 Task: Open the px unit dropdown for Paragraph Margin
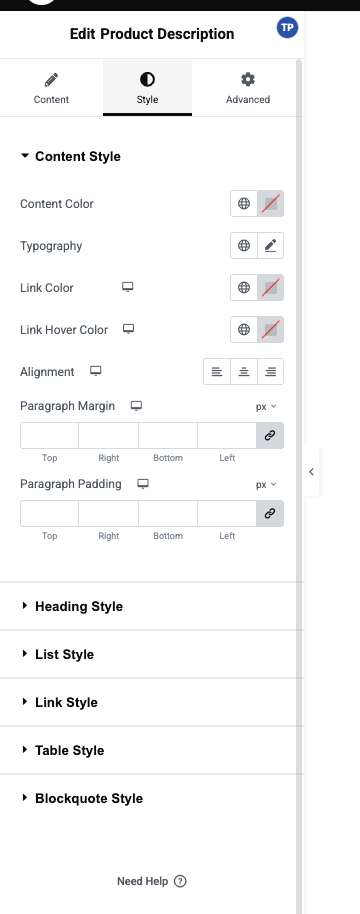click(266, 407)
